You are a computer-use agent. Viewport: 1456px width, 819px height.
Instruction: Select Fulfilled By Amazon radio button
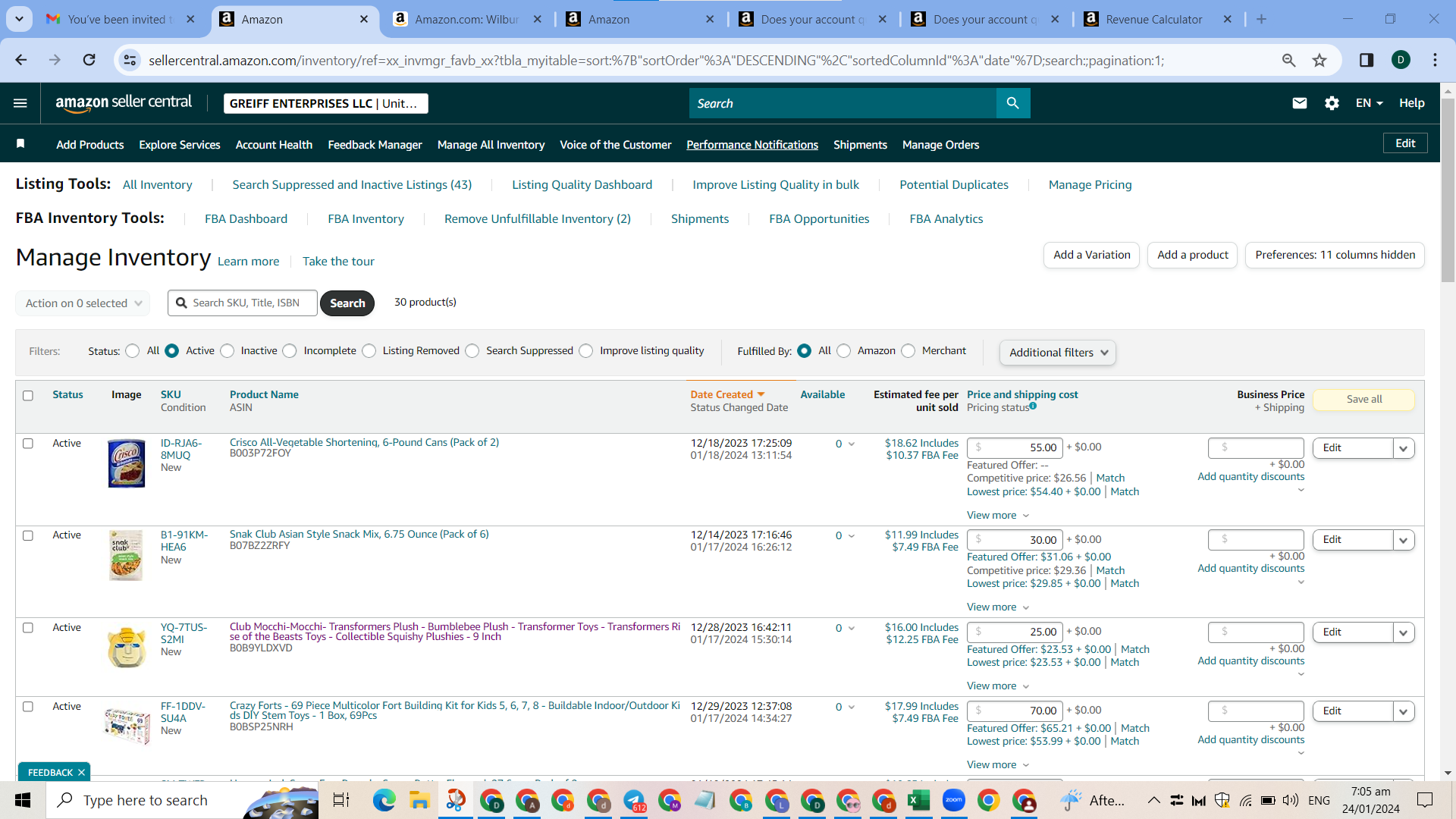[x=844, y=351]
